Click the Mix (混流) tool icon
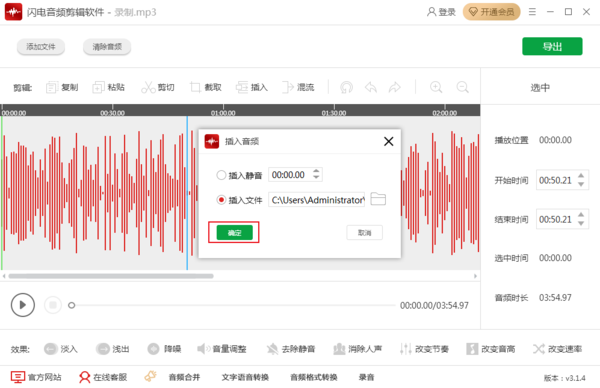The image size is (600, 388). (x=287, y=87)
